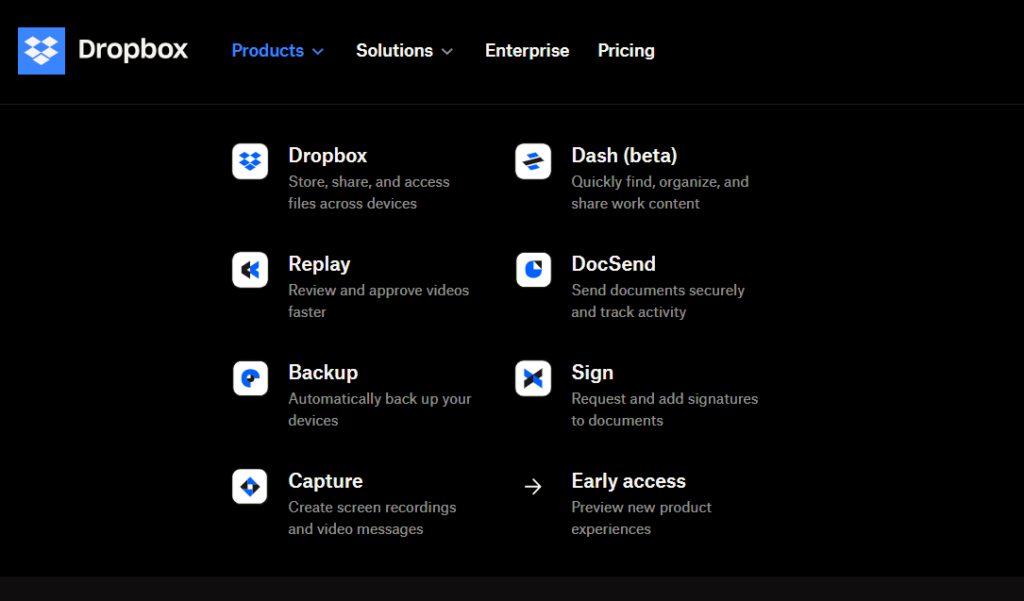Open the Sign product icon
Screen dimensions: 1024x601
coord(533,378)
